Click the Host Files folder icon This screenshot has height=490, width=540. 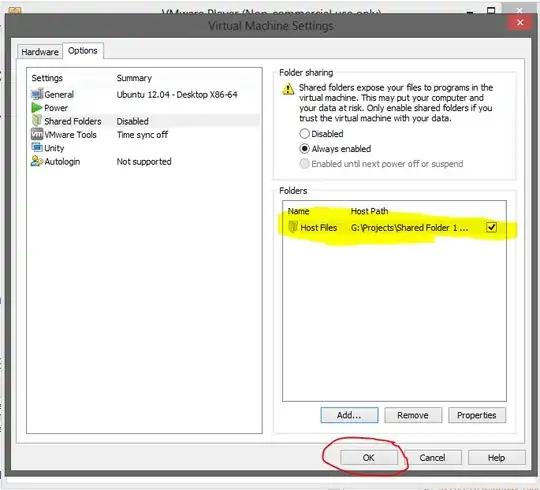pyautogui.click(x=293, y=227)
